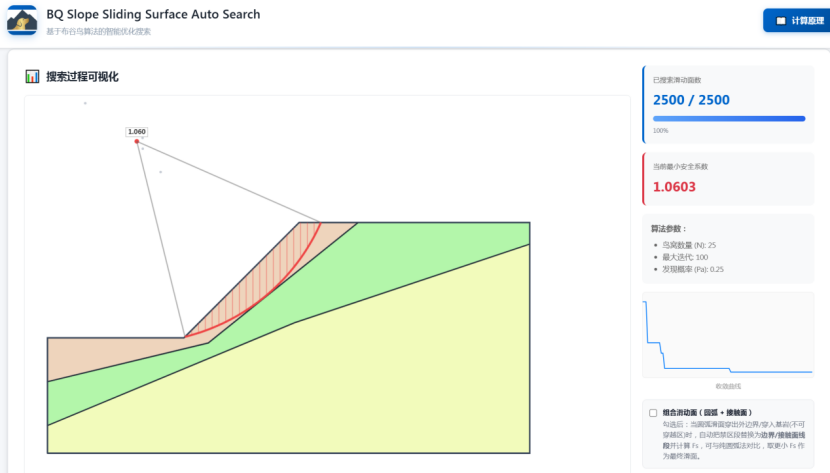Click the blue convergence curve chart
Viewport: 830px width, 473px height.
(728, 335)
